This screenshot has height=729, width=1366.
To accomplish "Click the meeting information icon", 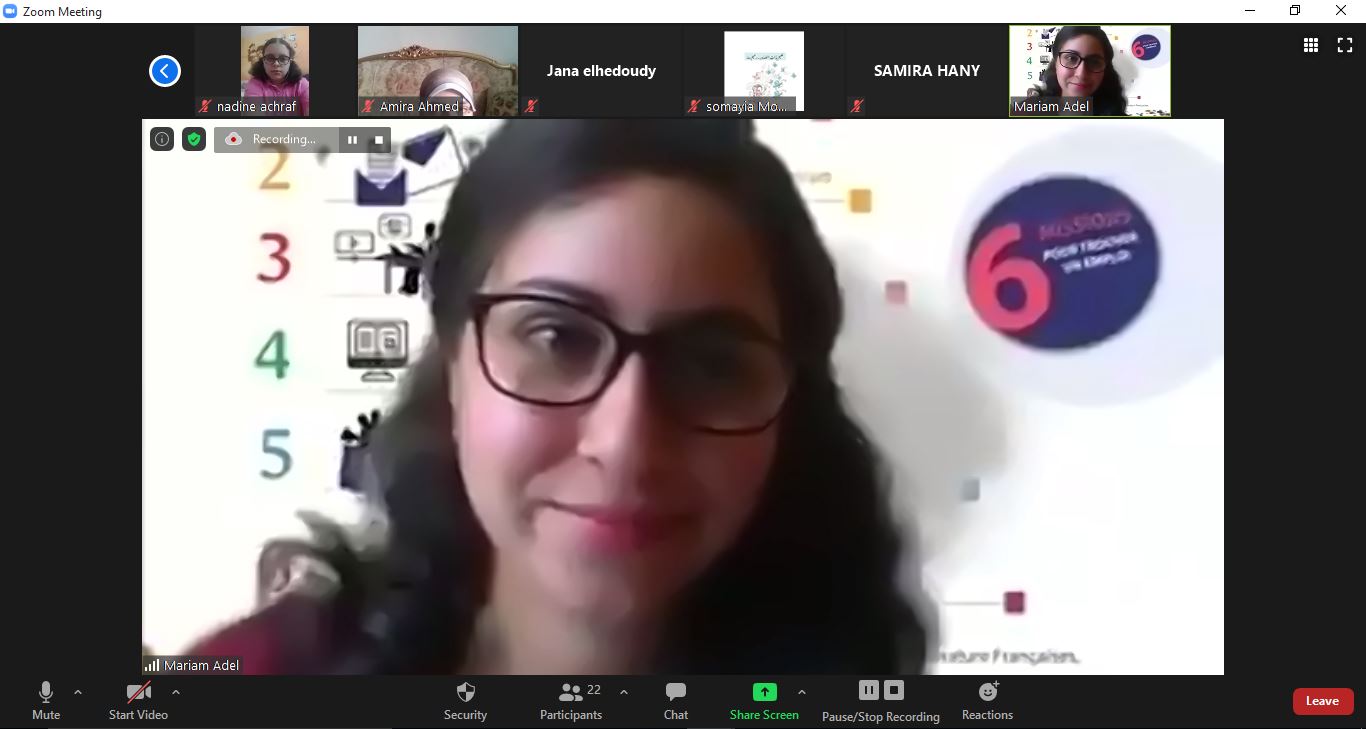I will [x=162, y=139].
